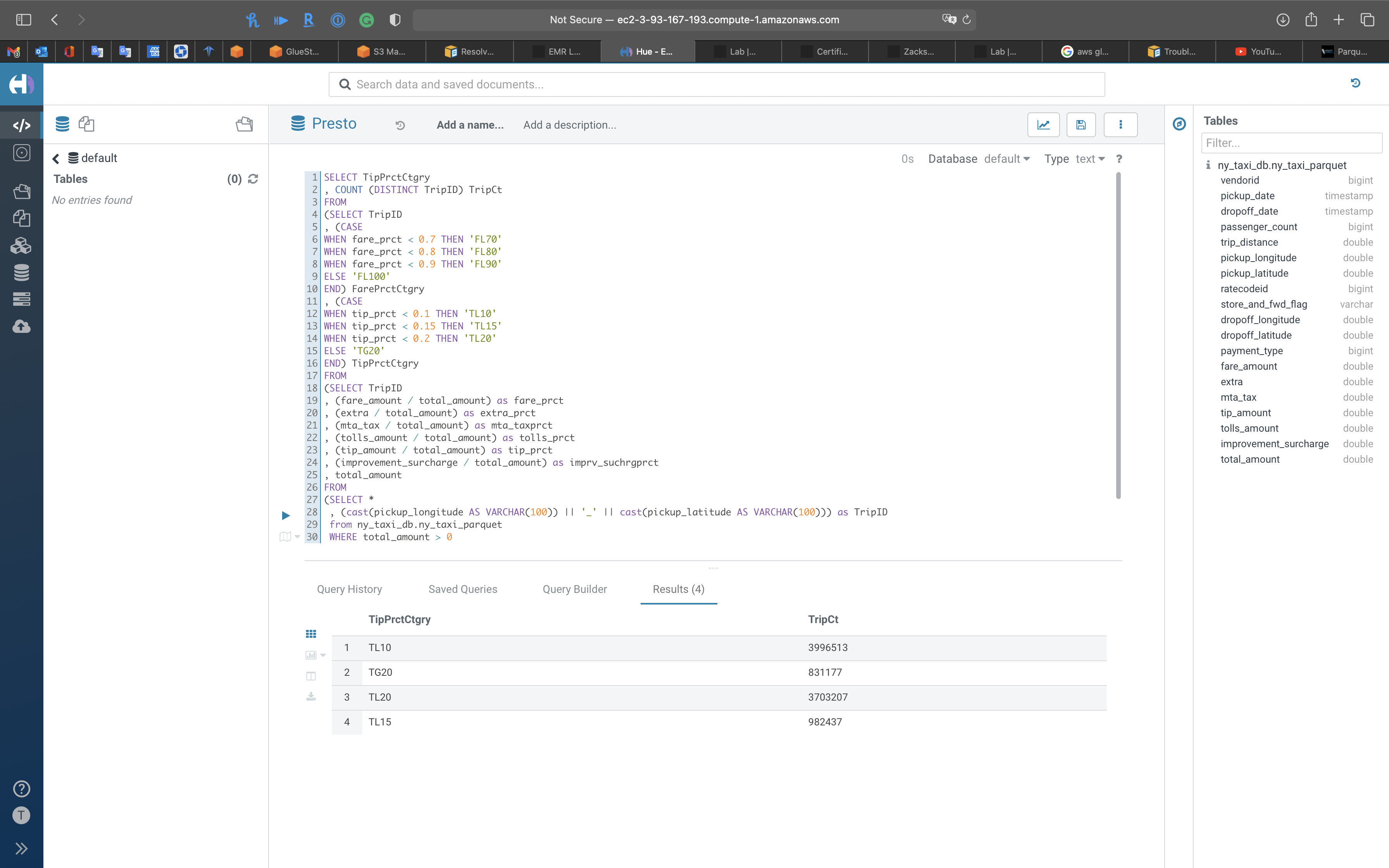
Task: Click the tables Filter input field
Action: click(x=1291, y=143)
